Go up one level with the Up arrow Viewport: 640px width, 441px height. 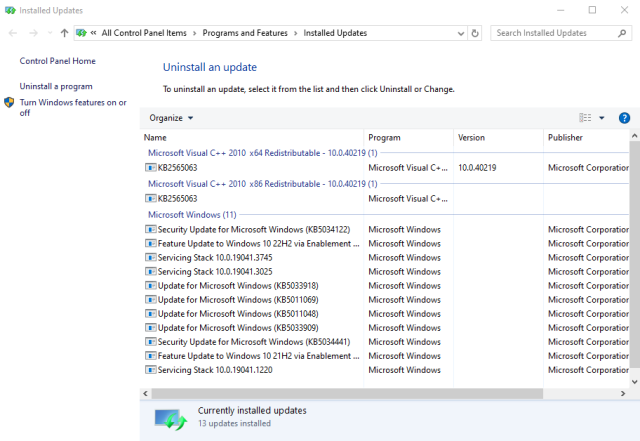(64, 33)
